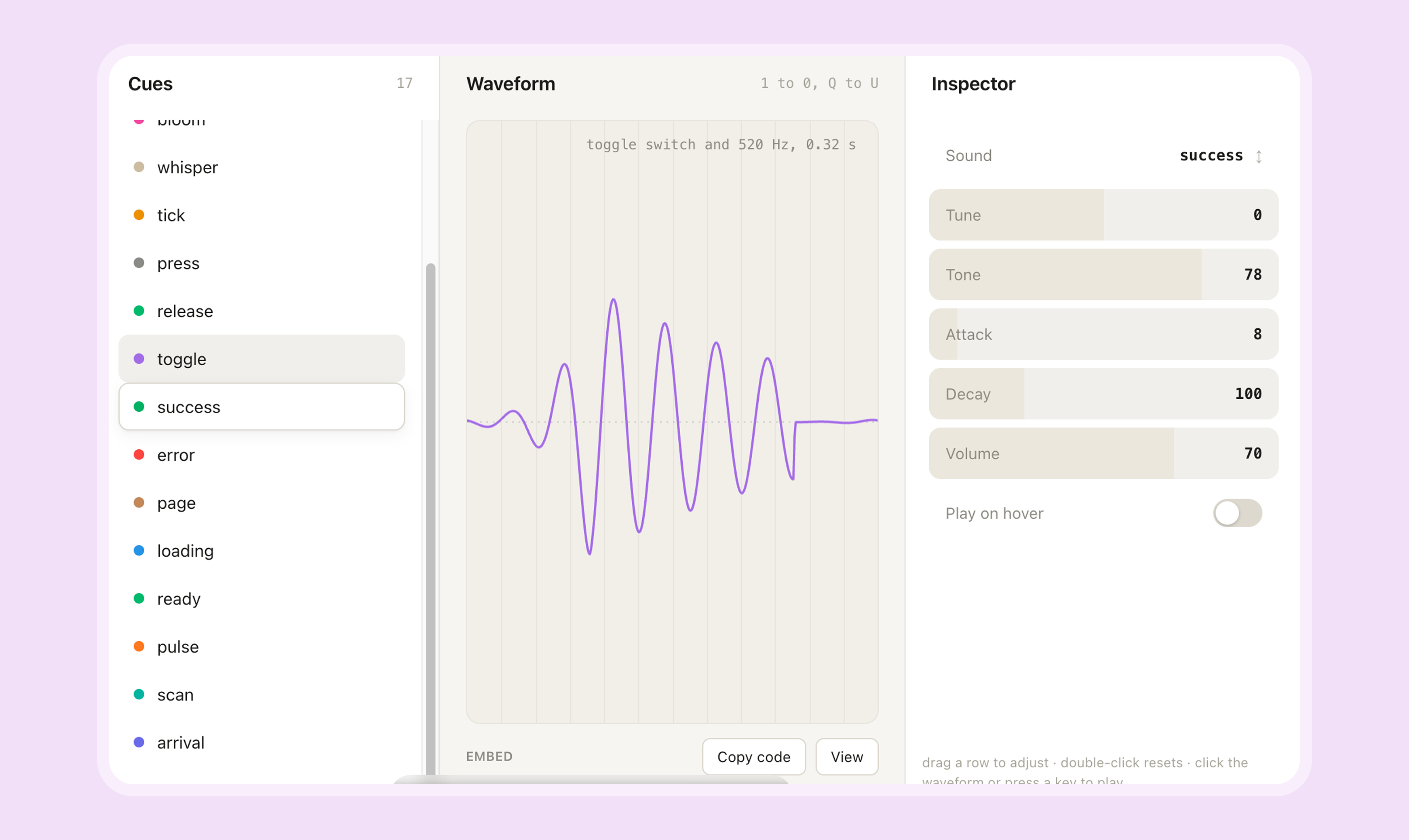Screen dimensions: 1409x840
Task: Select the tick cue
Action: click(x=262, y=215)
